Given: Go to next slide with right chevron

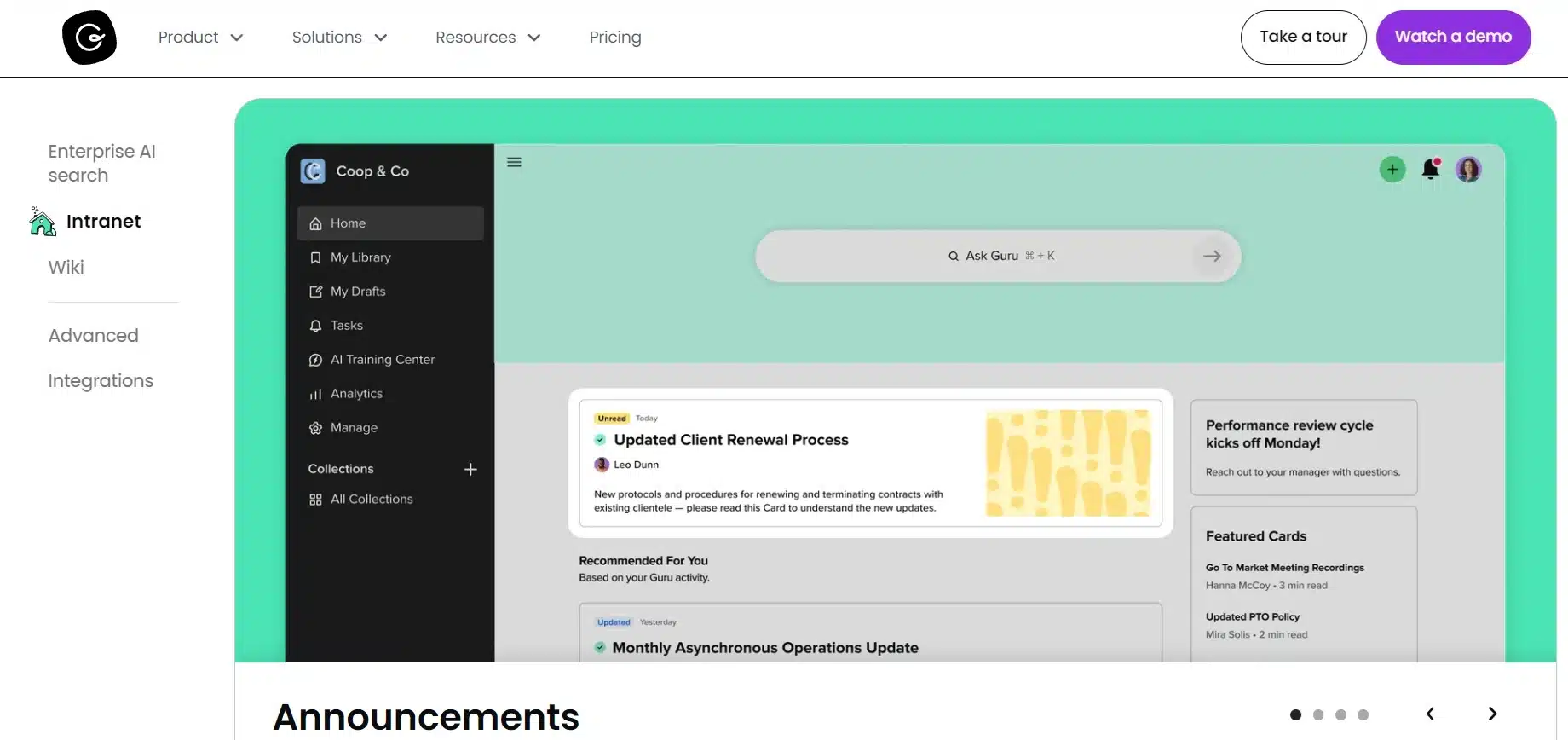Looking at the screenshot, I should pyautogui.click(x=1492, y=714).
